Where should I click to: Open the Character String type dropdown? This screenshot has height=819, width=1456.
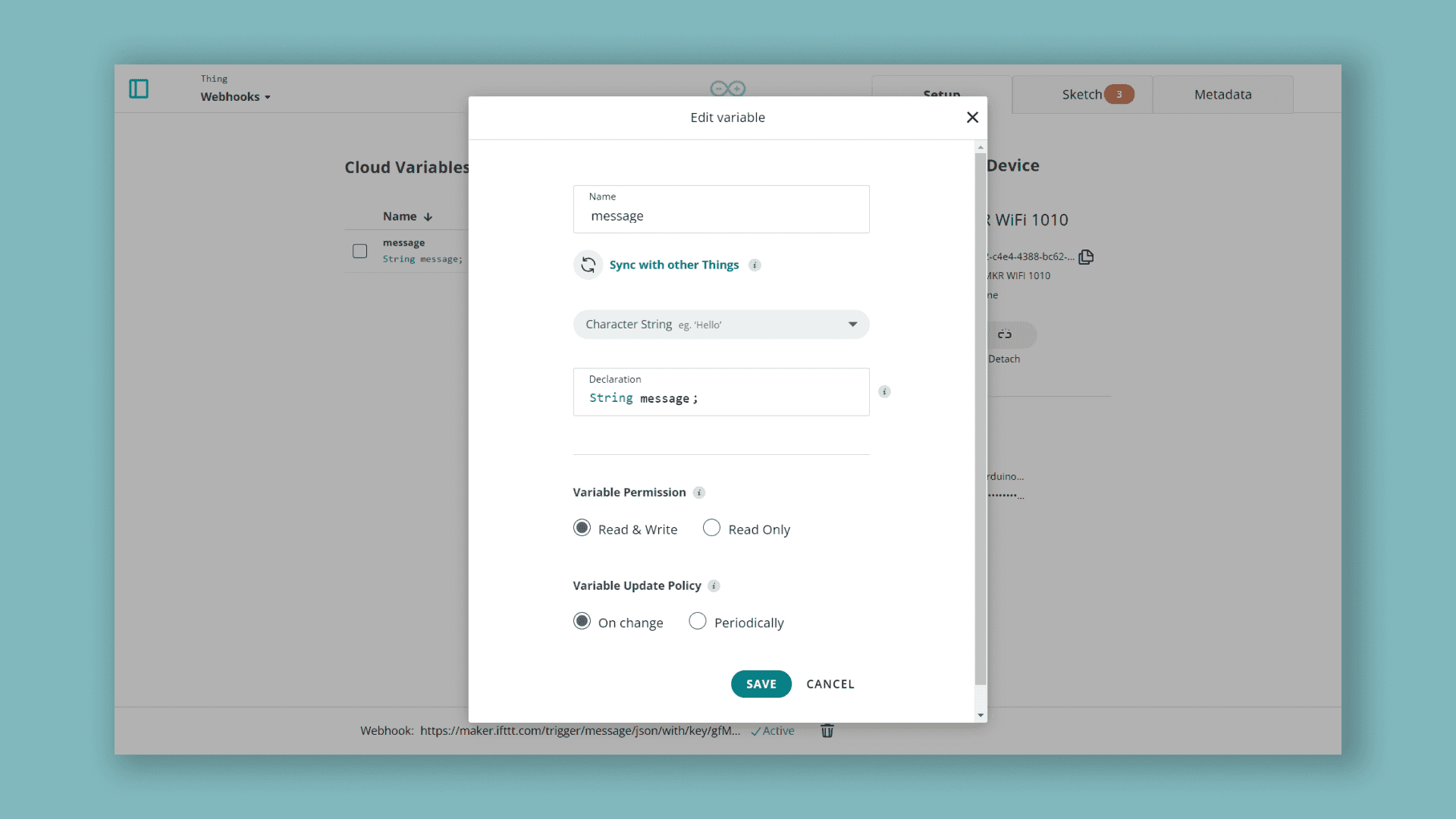tap(720, 325)
